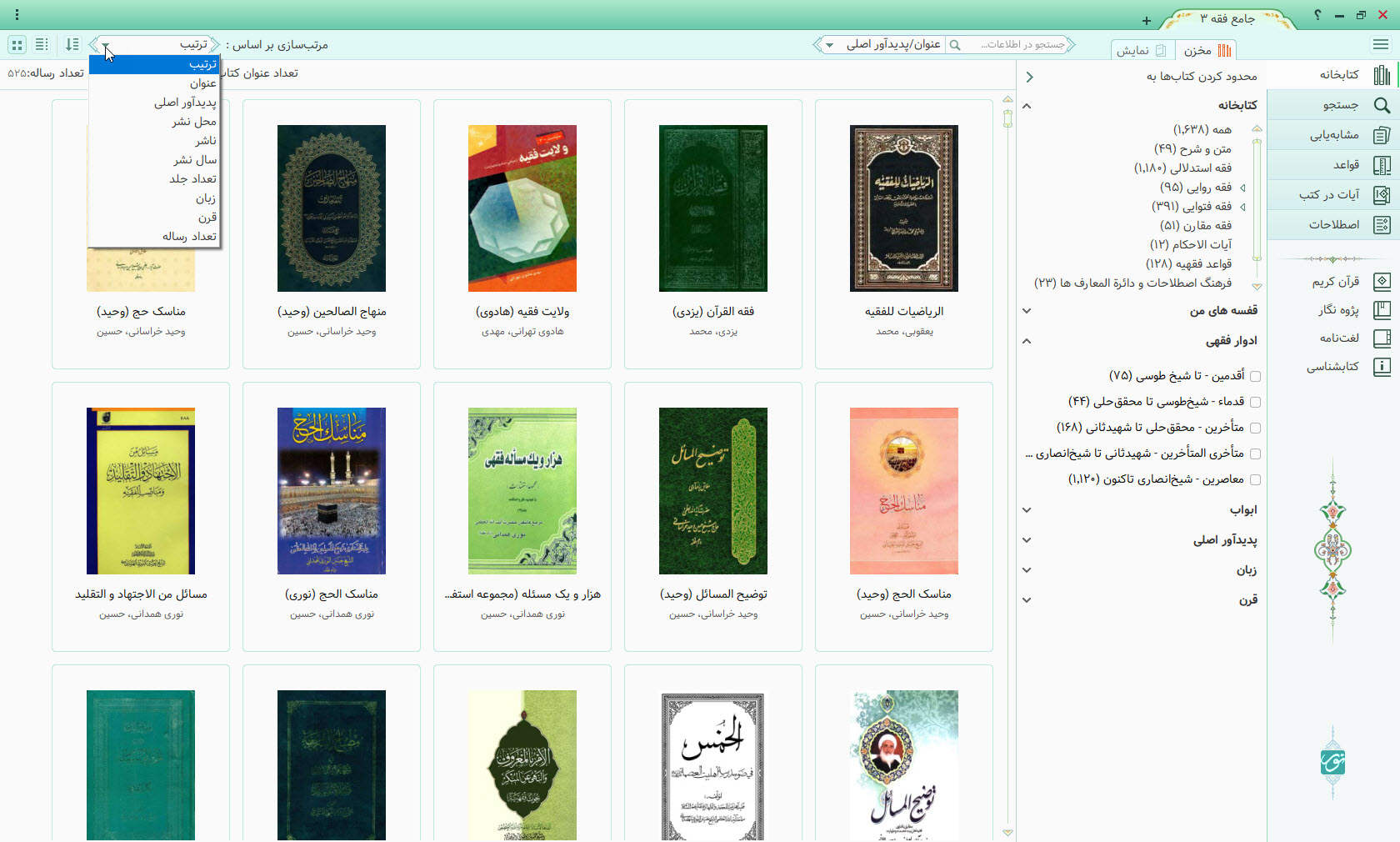This screenshot has width=1400, height=842.
Task: Select تعداد رساله sort option
Action: click(154, 237)
